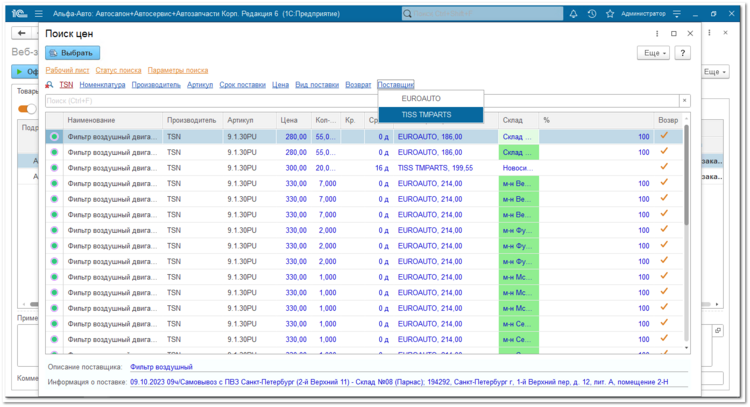The image size is (750, 407).
Task: Click the TISS TMPARTS, 199,55 cell
Action: [446, 168]
